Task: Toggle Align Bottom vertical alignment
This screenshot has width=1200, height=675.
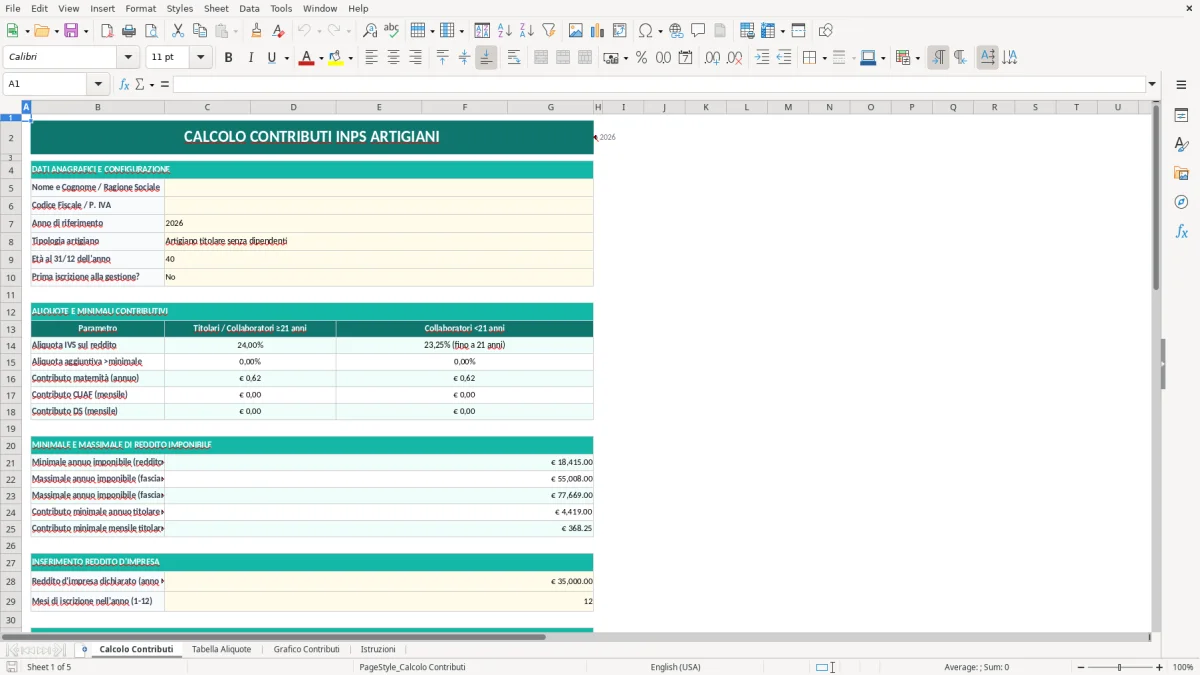Action: point(486,58)
